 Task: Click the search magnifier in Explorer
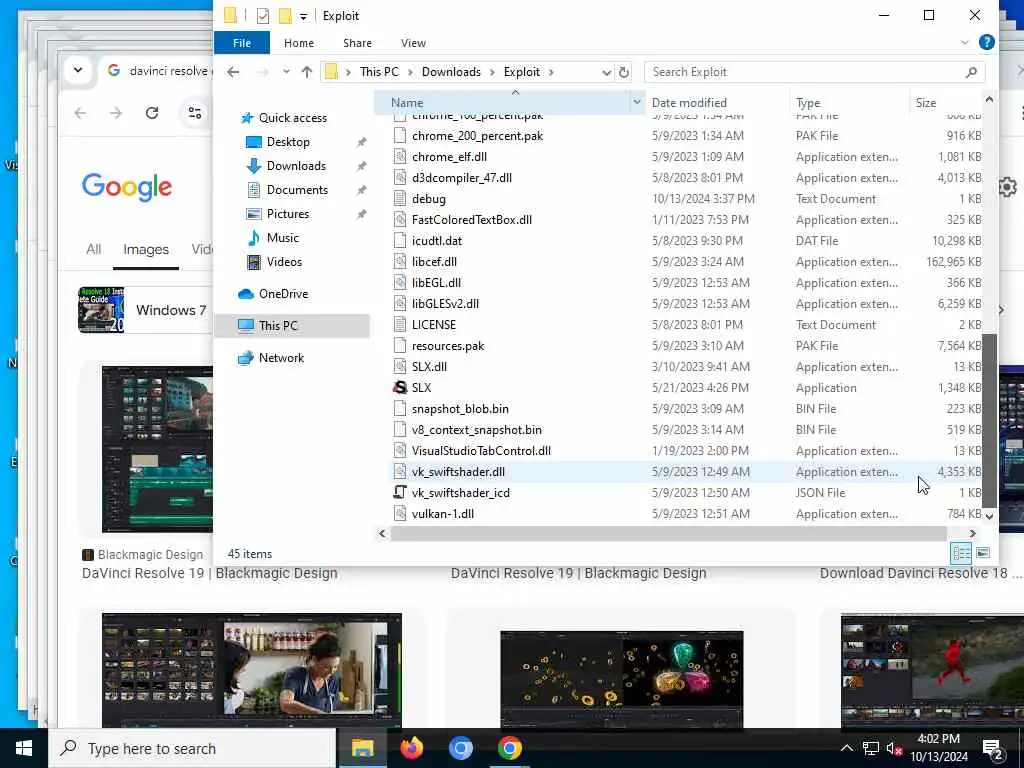tap(971, 72)
